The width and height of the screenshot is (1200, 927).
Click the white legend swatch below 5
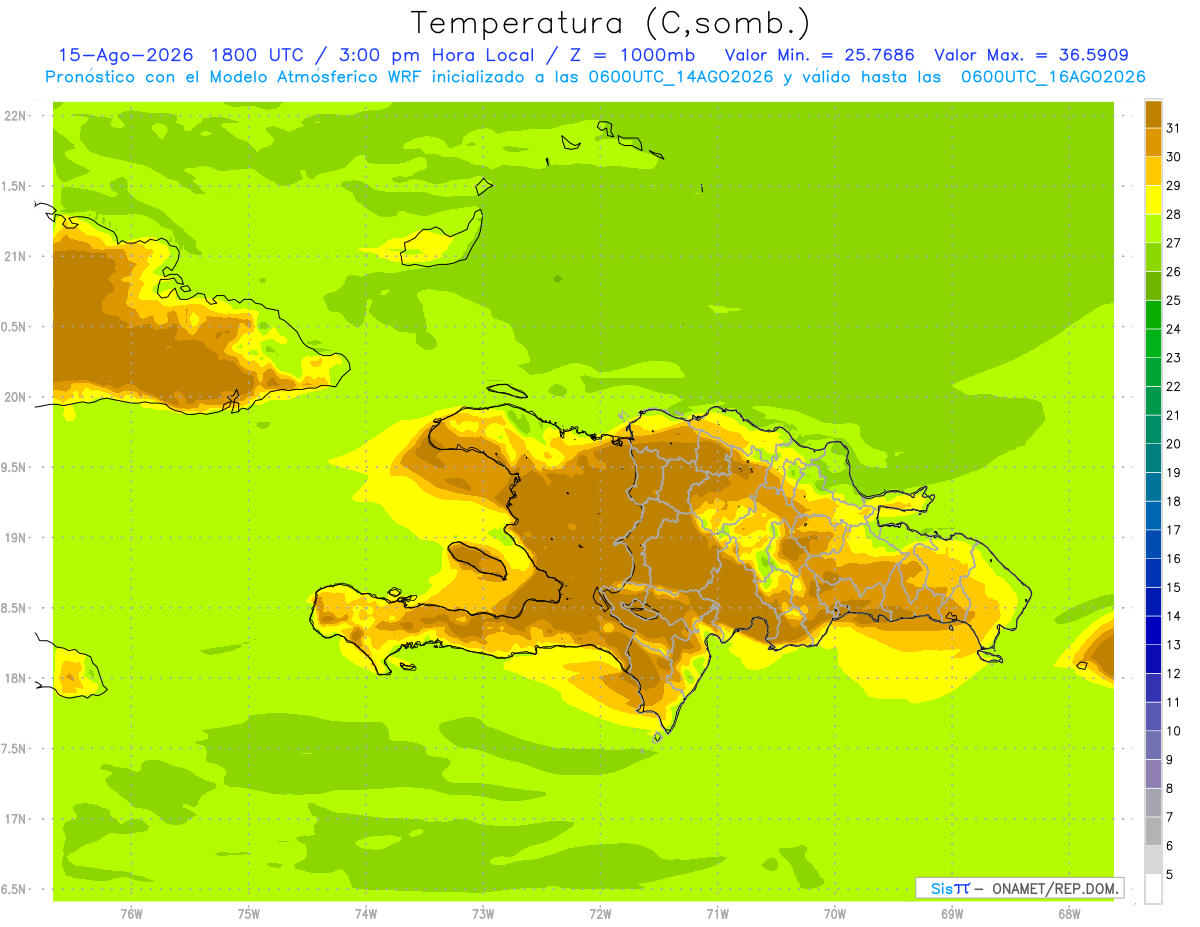1153,888
